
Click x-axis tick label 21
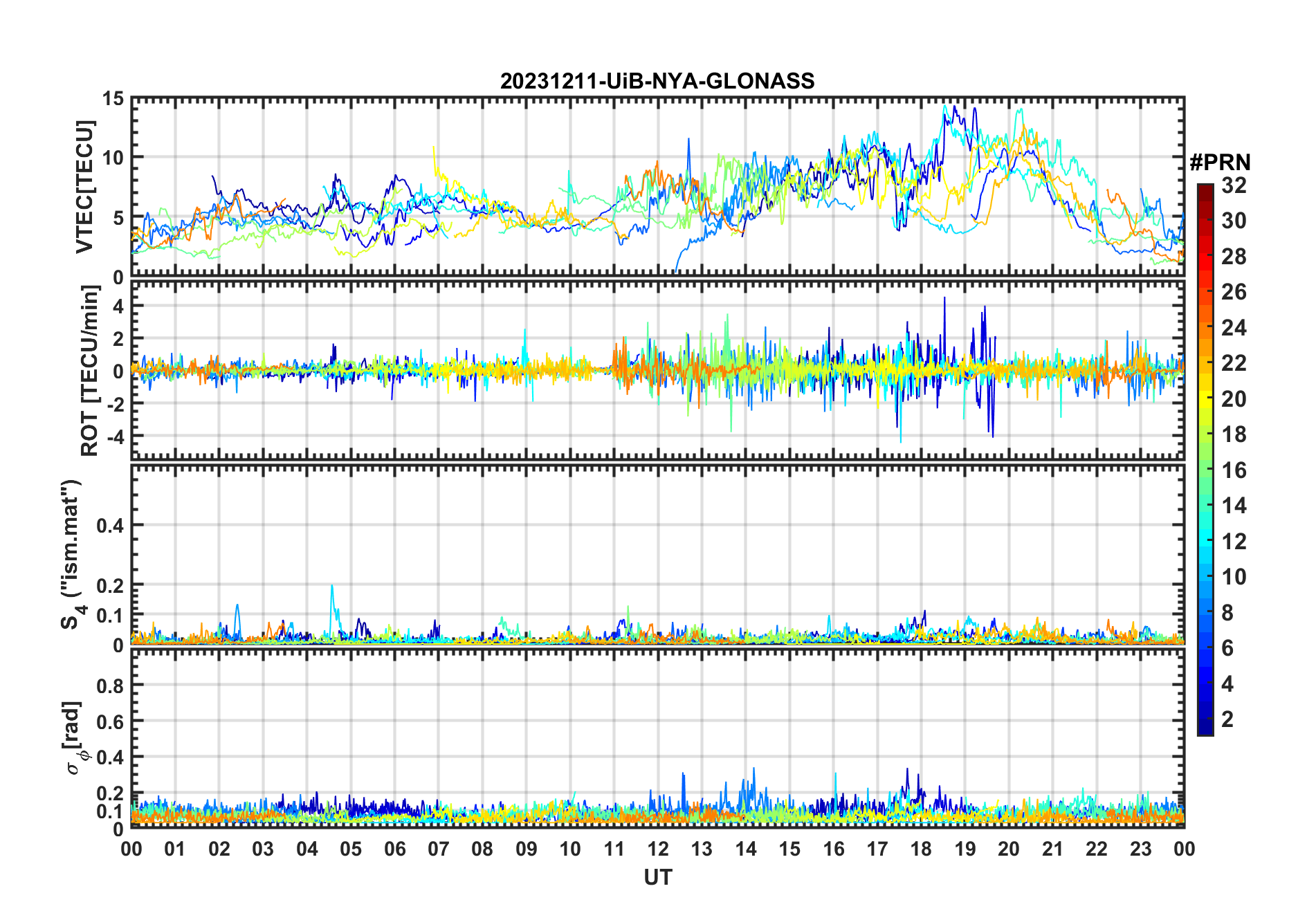[1052, 849]
